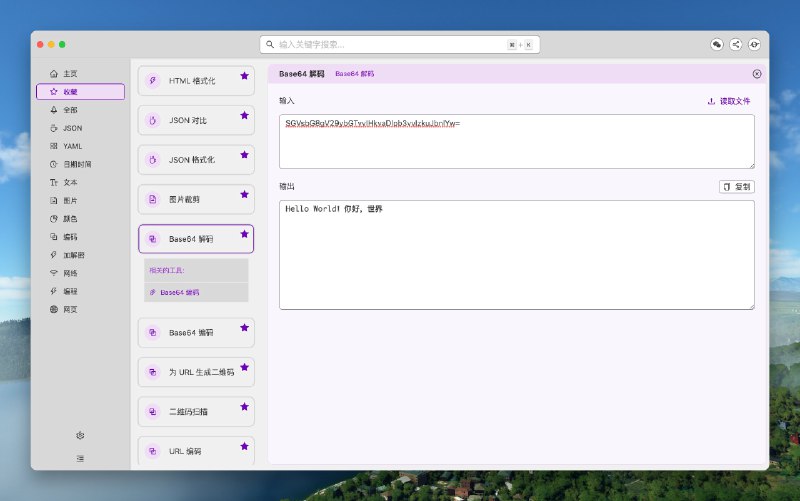Screen dimensions: 800x501
Task: Unfavorite JSON 对比 via its star
Action: point(244,115)
